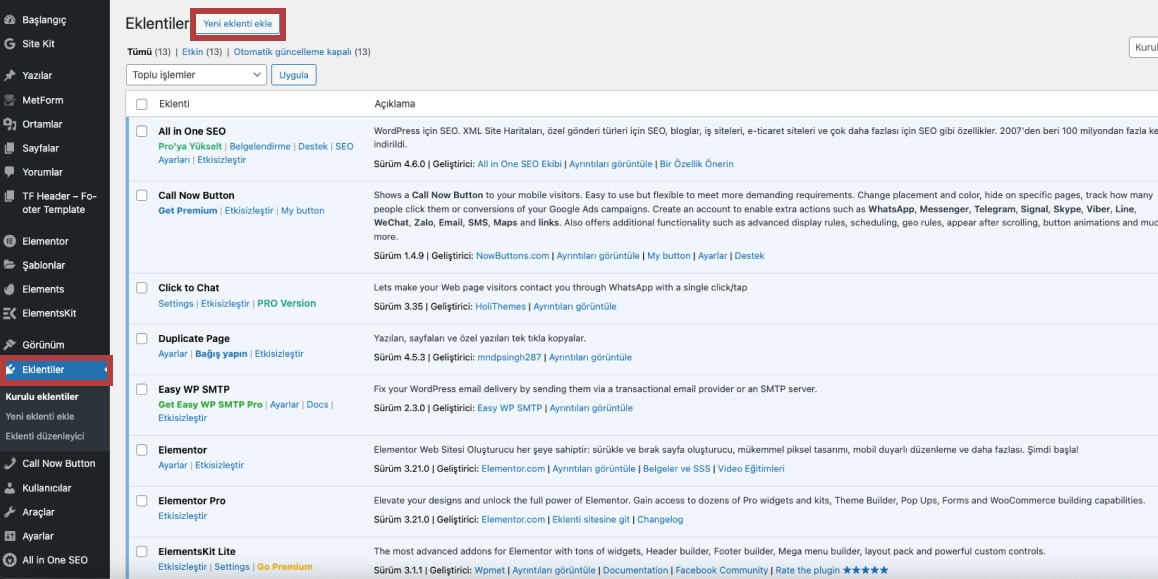Check the All in One SEO plugin checkbox
This screenshot has height=579, width=1158.
click(x=142, y=131)
